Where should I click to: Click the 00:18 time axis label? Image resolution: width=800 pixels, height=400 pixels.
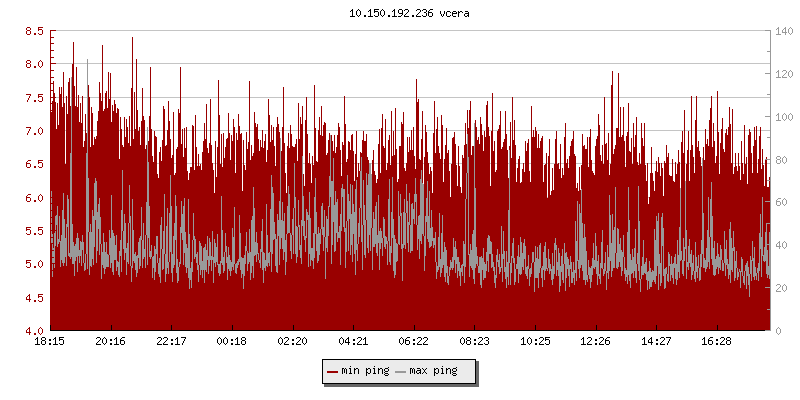click(x=232, y=342)
